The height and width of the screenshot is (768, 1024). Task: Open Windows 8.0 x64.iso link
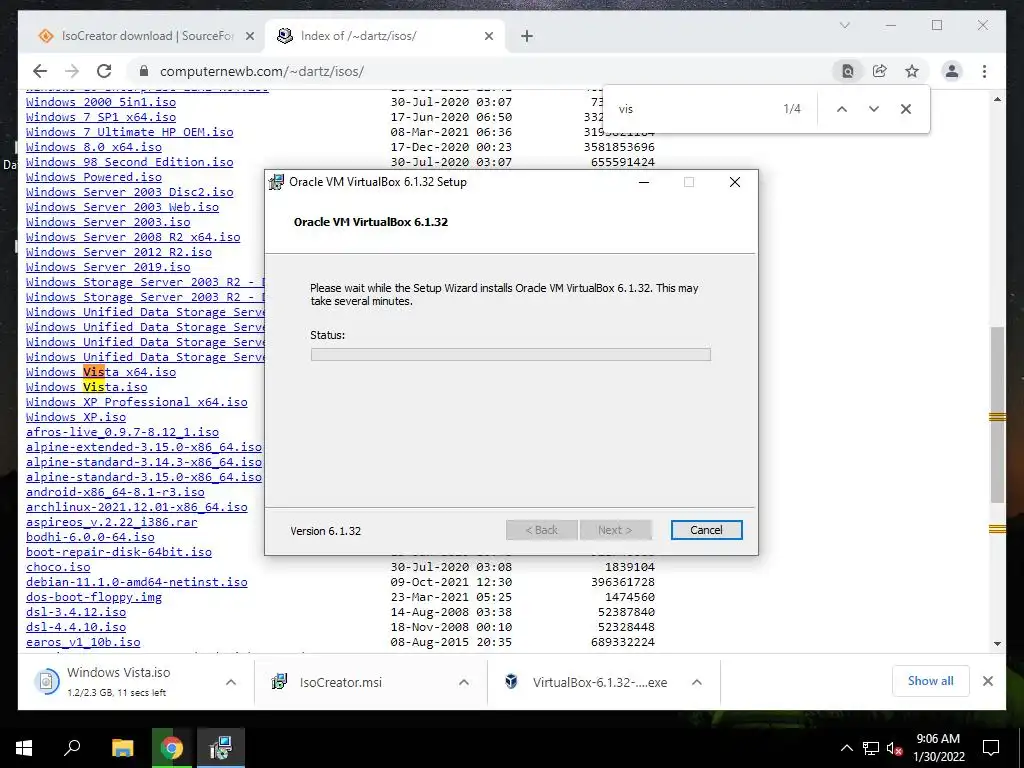pos(93,147)
